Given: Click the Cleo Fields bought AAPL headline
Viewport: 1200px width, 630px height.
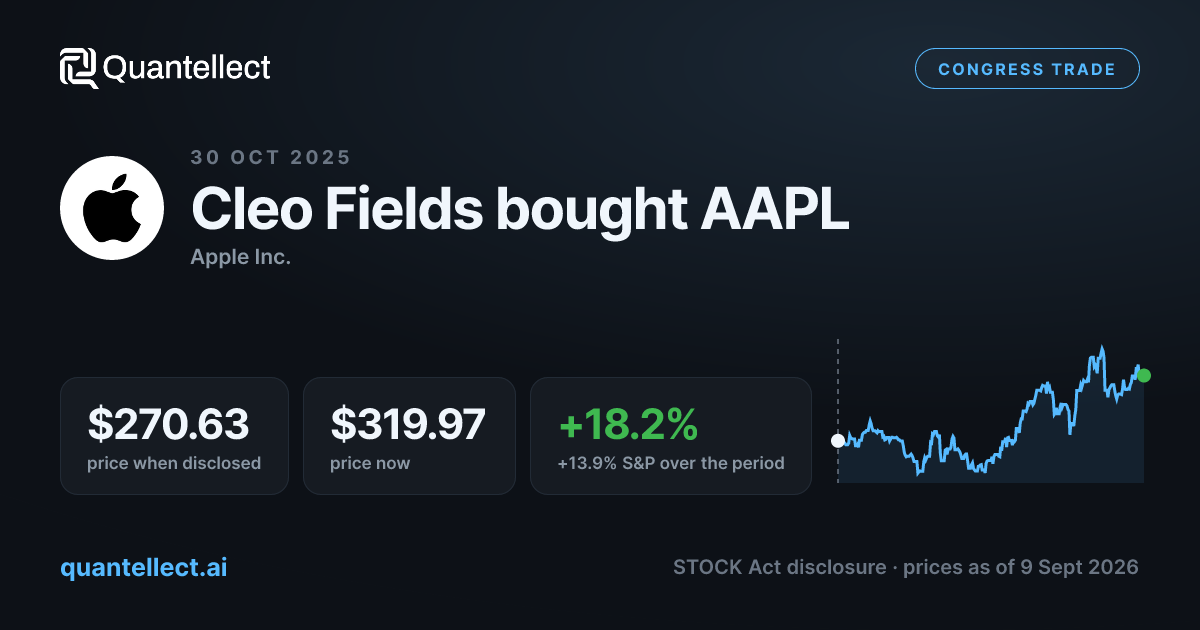Looking at the screenshot, I should point(520,210).
